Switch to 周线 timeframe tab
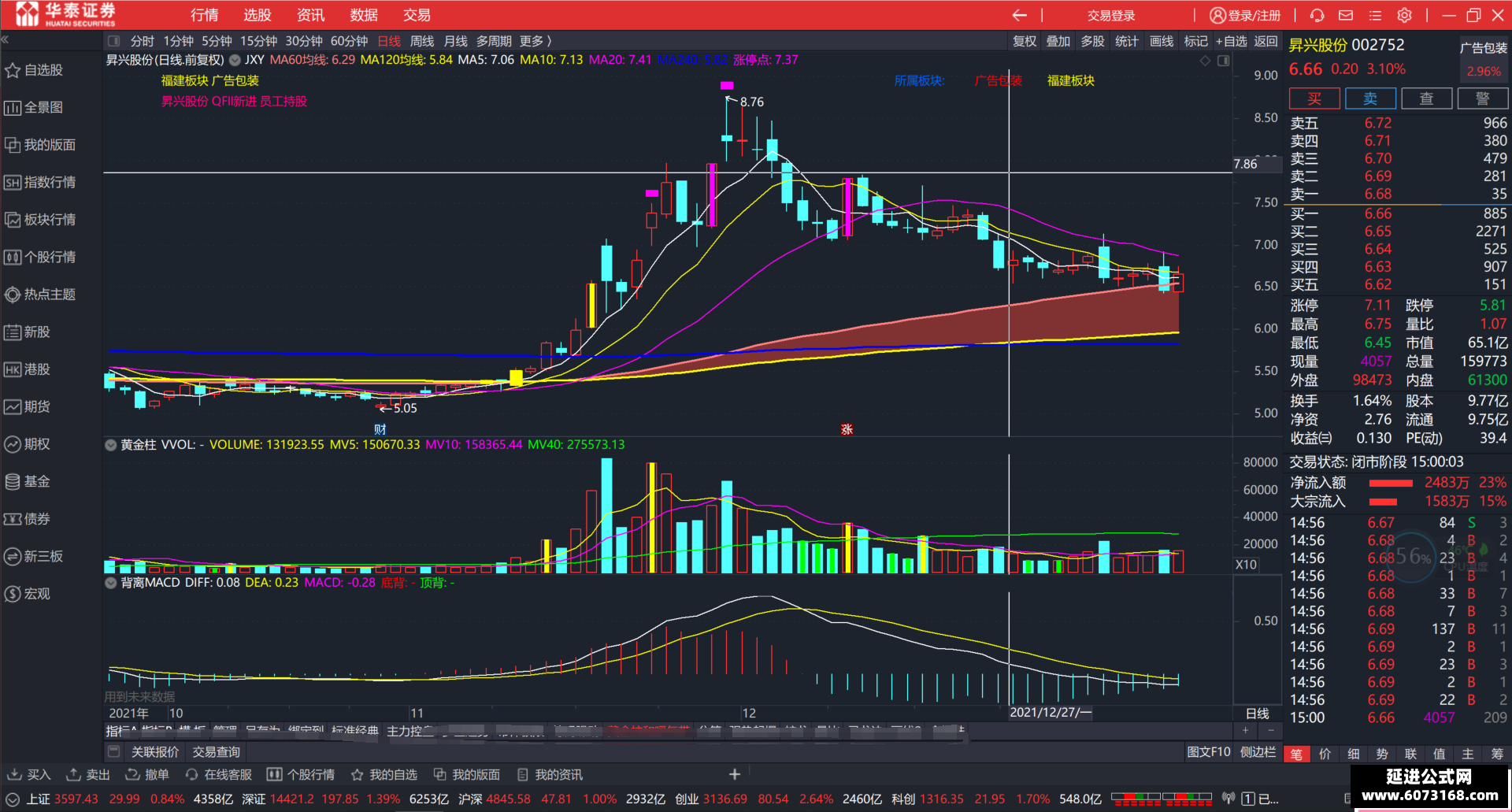This screenshot has height=812, width=1512. [422, 41]
